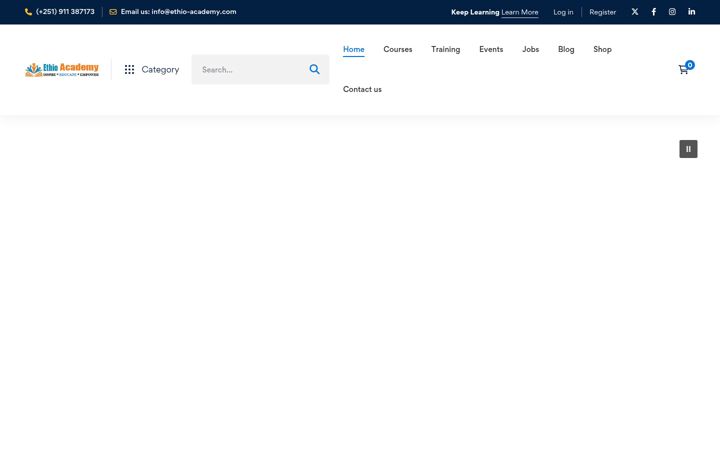Click the Log in link
The height and width of the screenshot is (450, 720).
pos(563,12)
